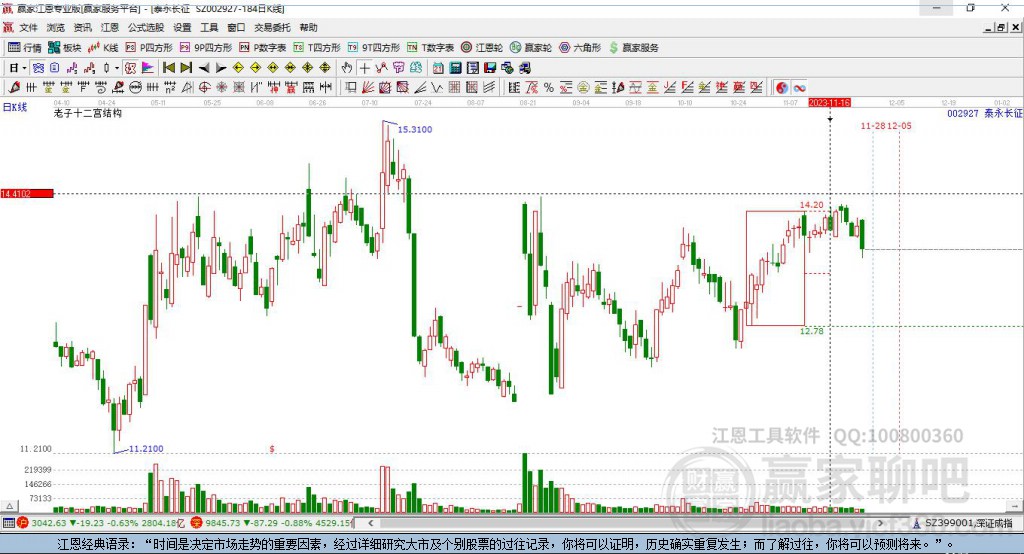Open the 窗口 menu
The image size is (1024, 554).
[236, 27]
